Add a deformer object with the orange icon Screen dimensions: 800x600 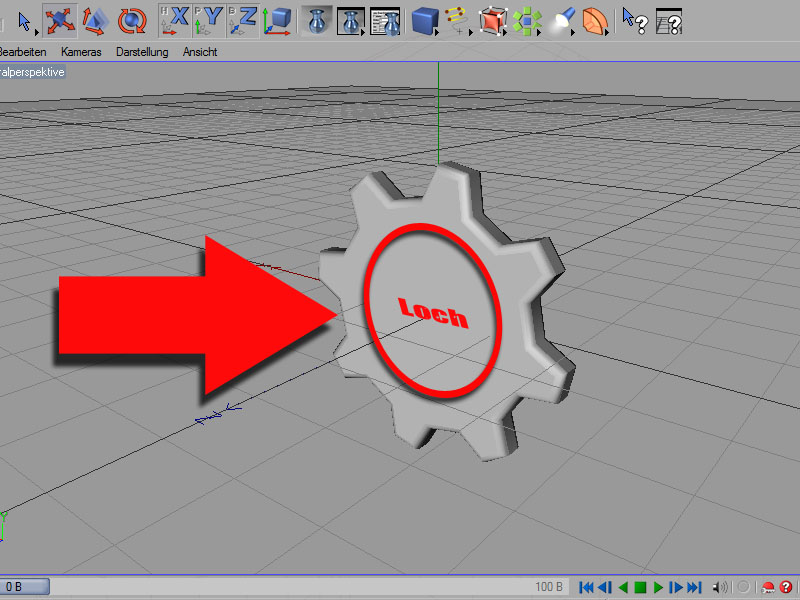[595, 21]
